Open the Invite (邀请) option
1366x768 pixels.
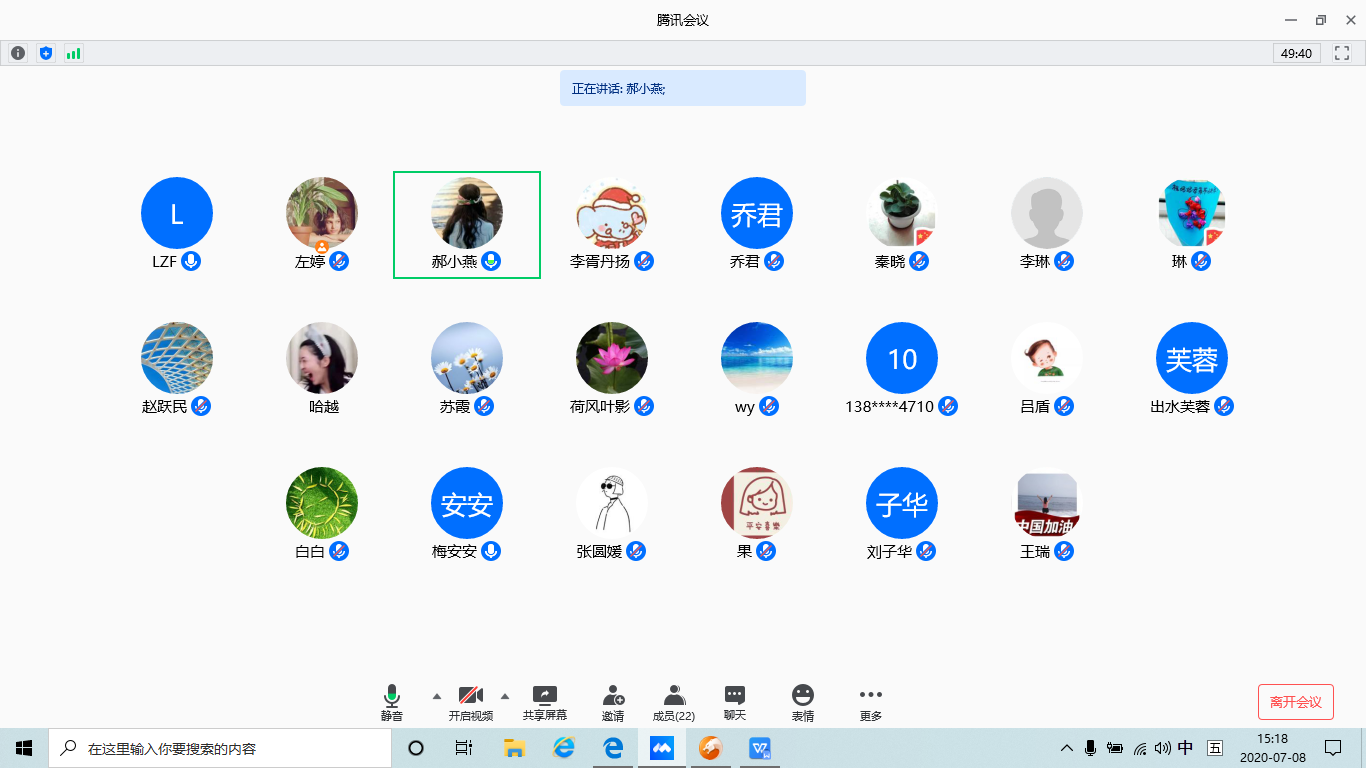click(x=613, y=703)
